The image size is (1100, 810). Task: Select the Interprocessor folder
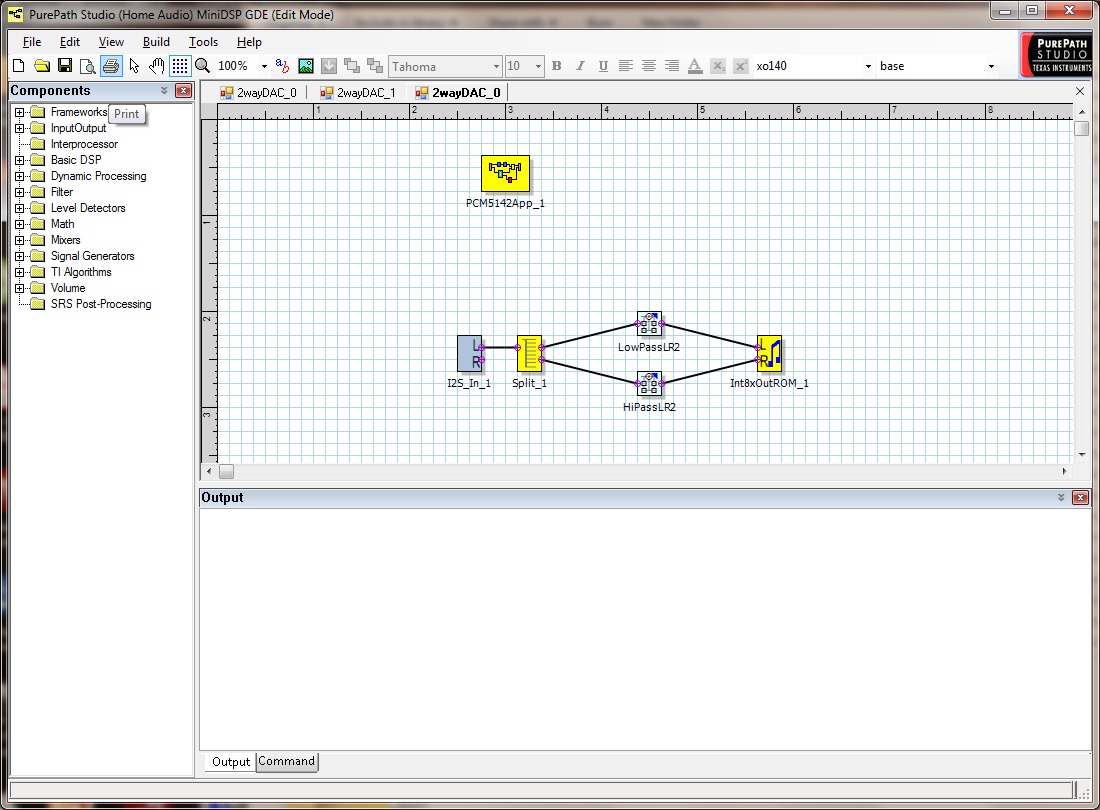(84, 144)
